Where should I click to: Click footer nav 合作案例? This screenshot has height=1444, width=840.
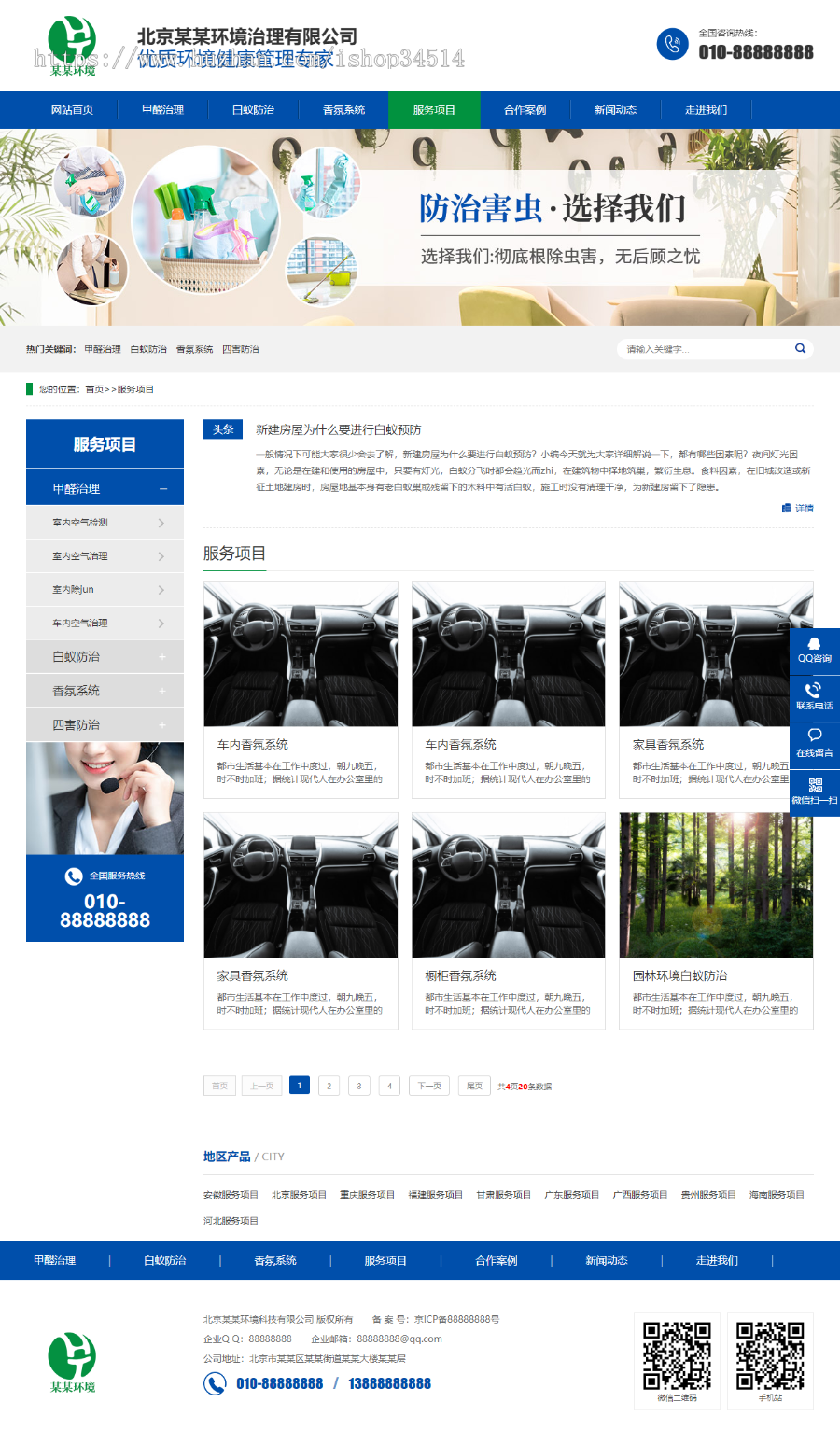(497, 1260)
